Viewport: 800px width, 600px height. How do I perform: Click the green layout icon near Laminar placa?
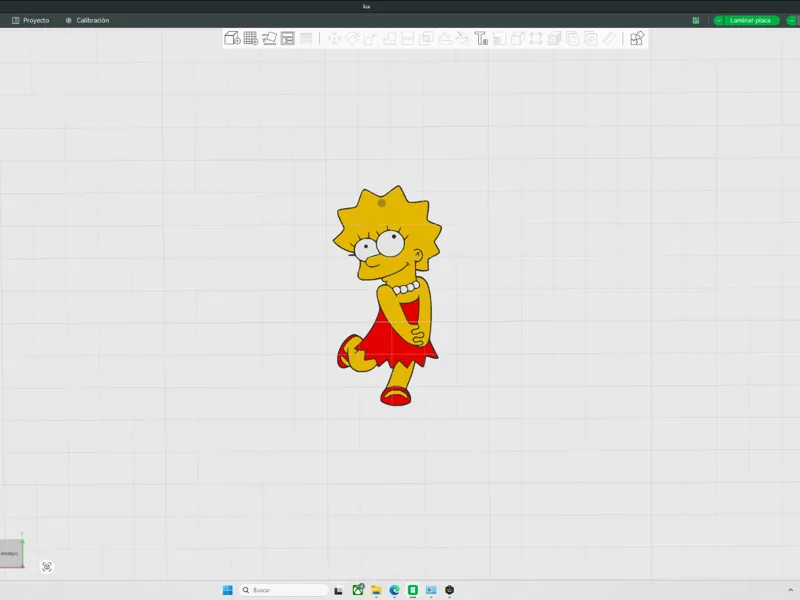point(696,20)
